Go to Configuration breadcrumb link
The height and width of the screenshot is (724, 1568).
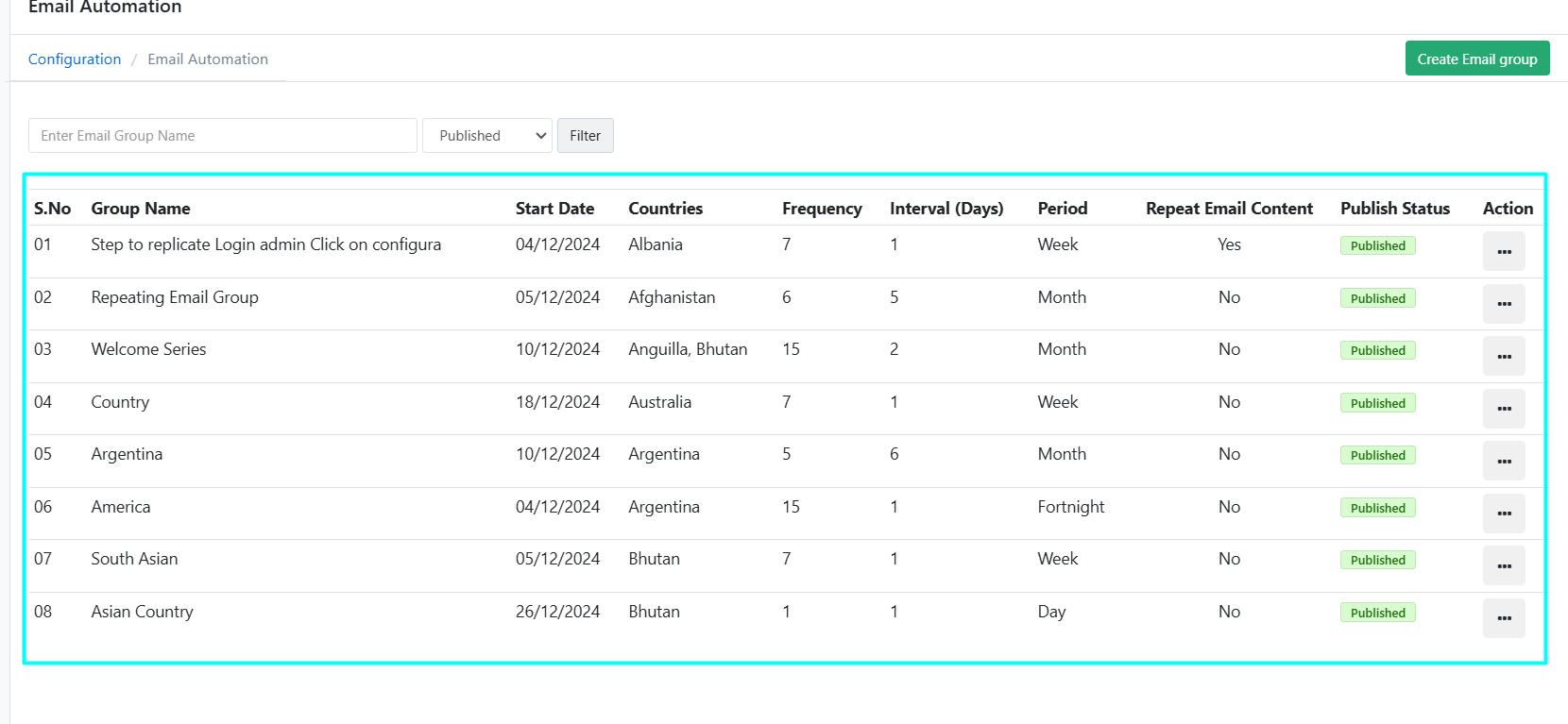75,59
